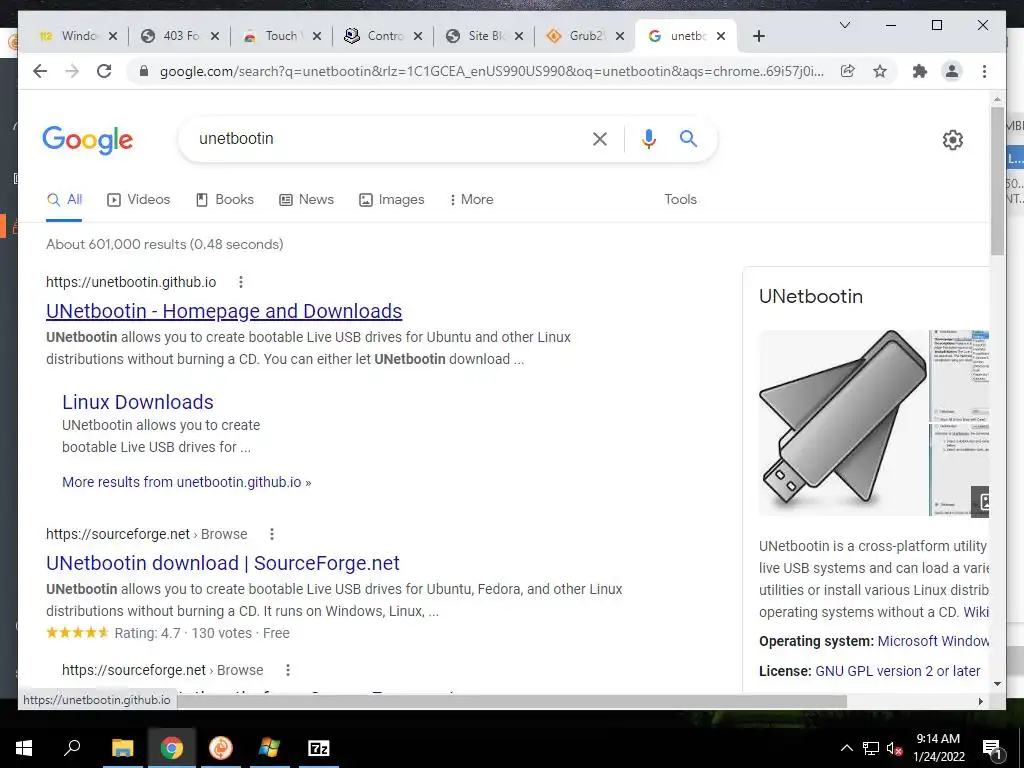Expand the More search filters menu
This screenshot has height=768, width=1024.
471,199
